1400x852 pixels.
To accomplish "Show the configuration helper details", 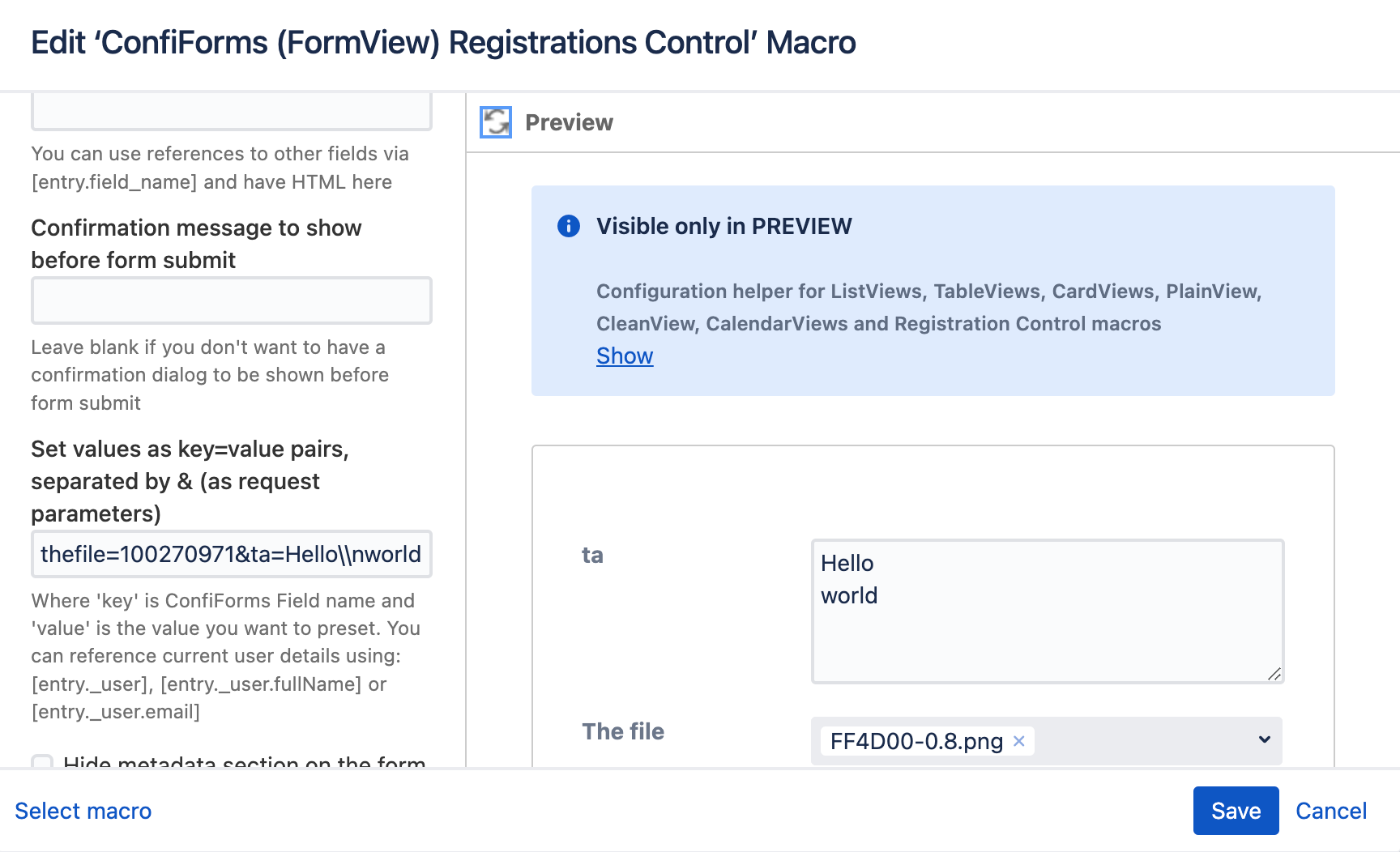I will 624,356.
